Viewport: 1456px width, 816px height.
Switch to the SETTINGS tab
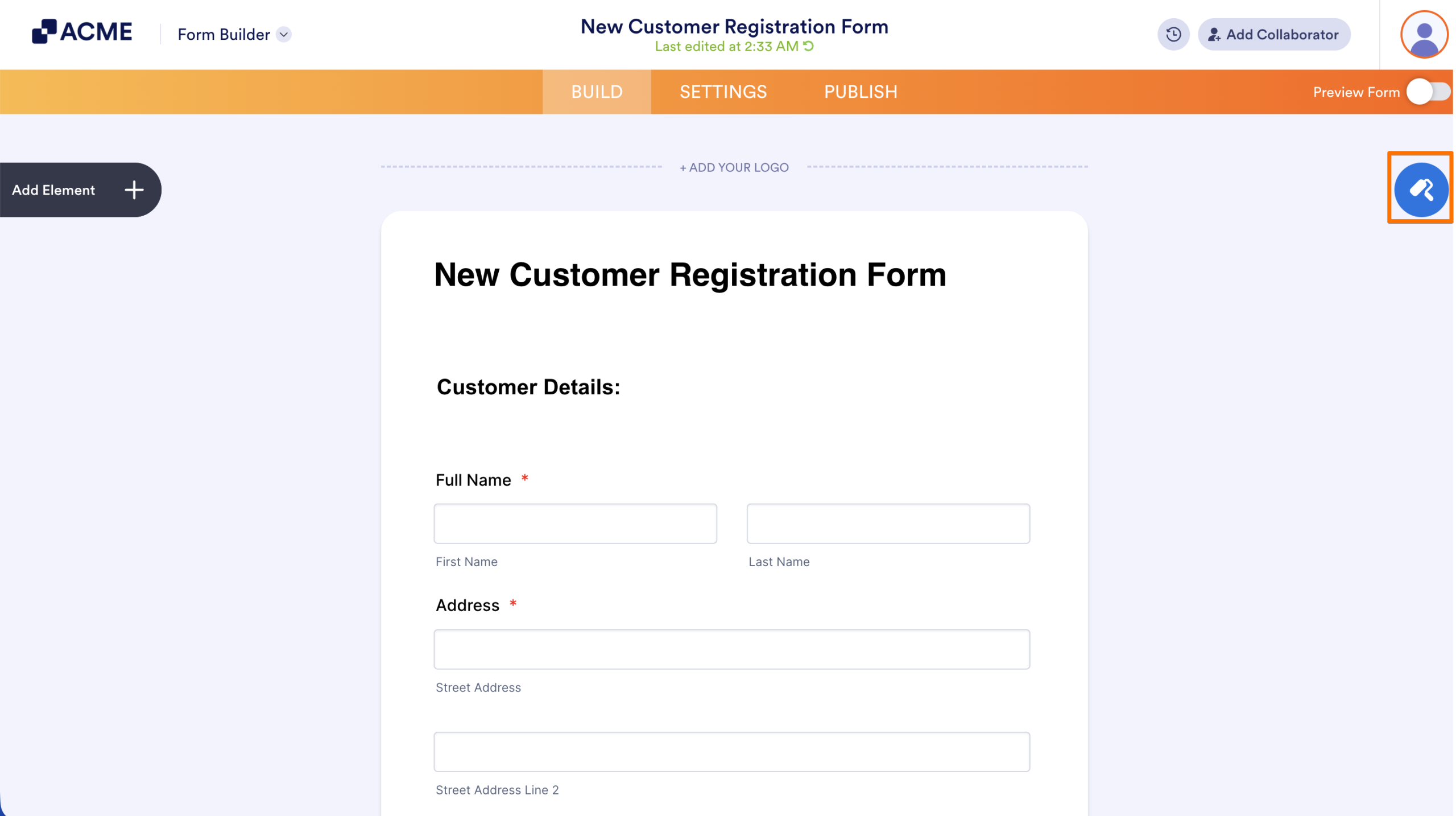click(x=723, y=92)
